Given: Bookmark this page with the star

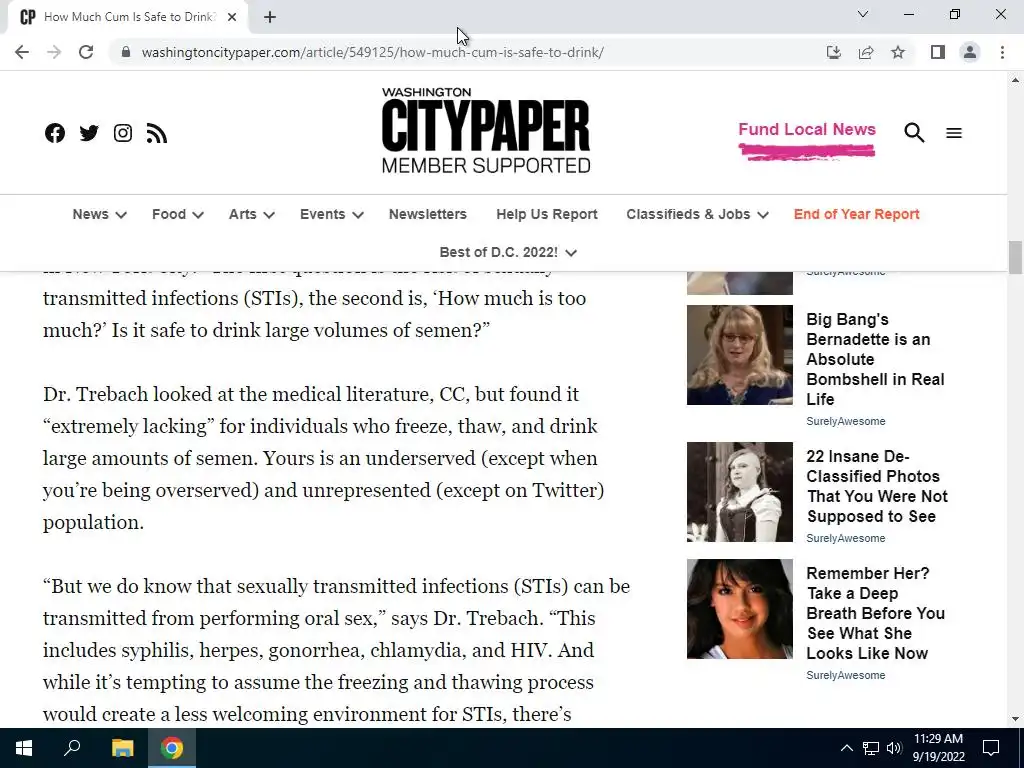Looking at the screenshot, I should pyautogui.click(x=899, y=52).
